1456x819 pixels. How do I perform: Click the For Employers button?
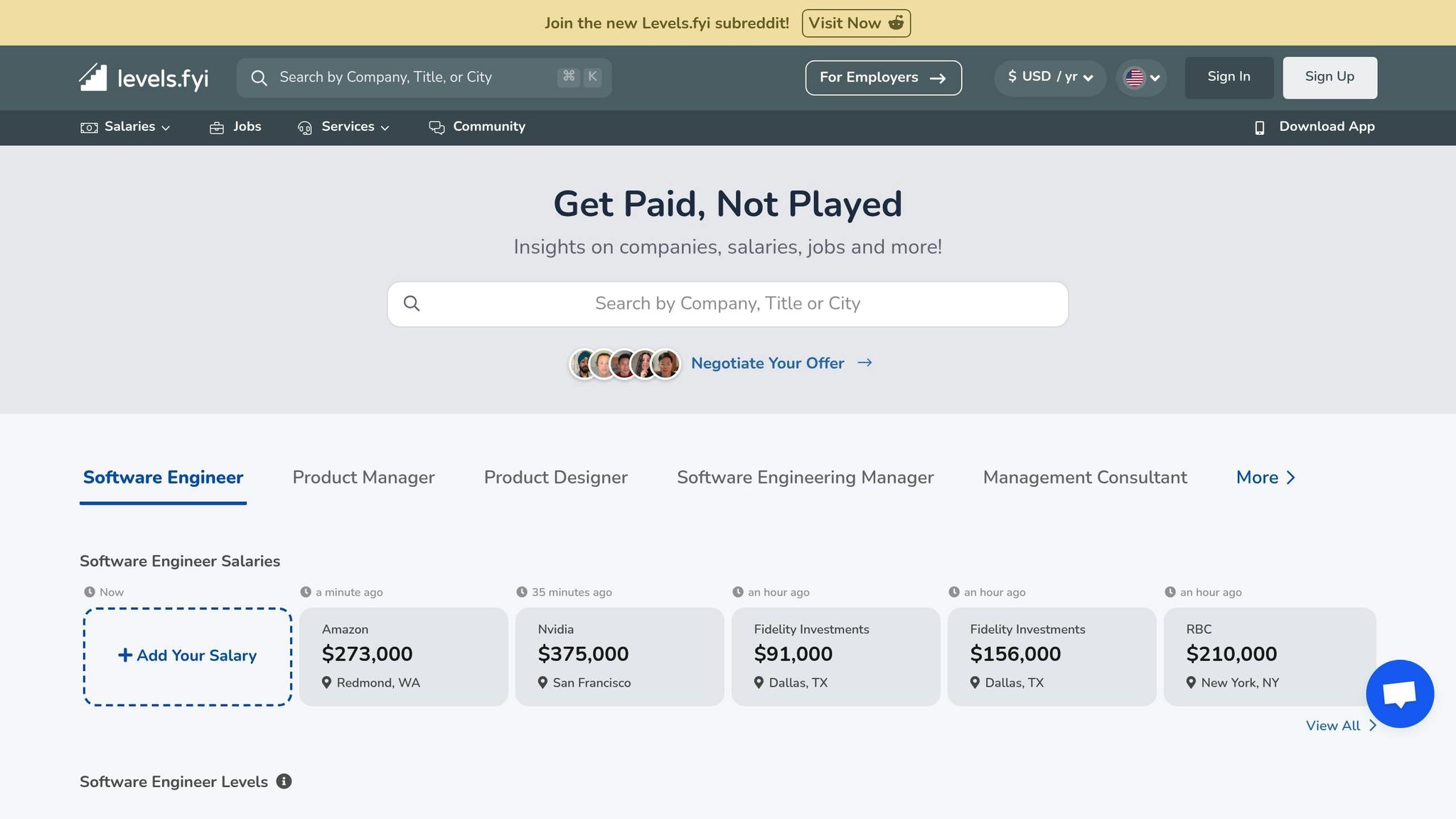tap(883, 77)
